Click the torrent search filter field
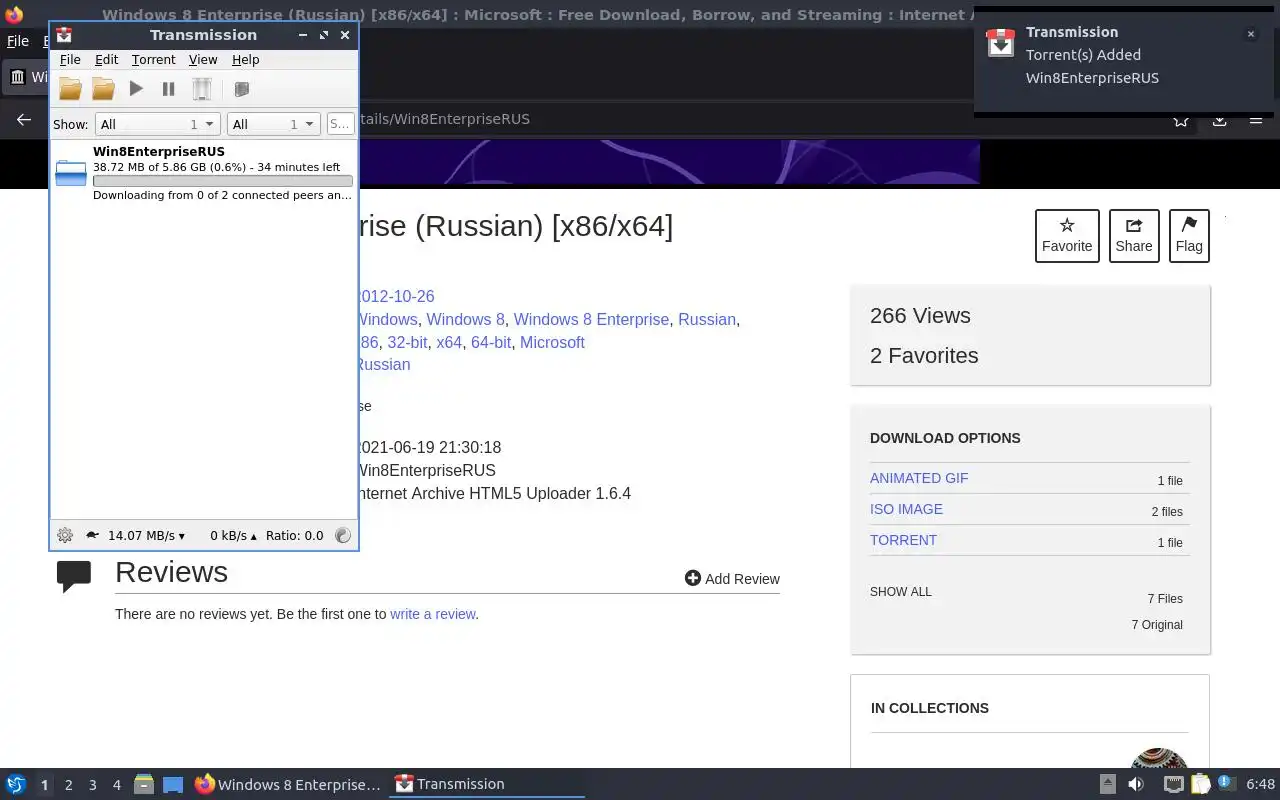This screenshot has height=800, width=1280. [x=340, y=124]
